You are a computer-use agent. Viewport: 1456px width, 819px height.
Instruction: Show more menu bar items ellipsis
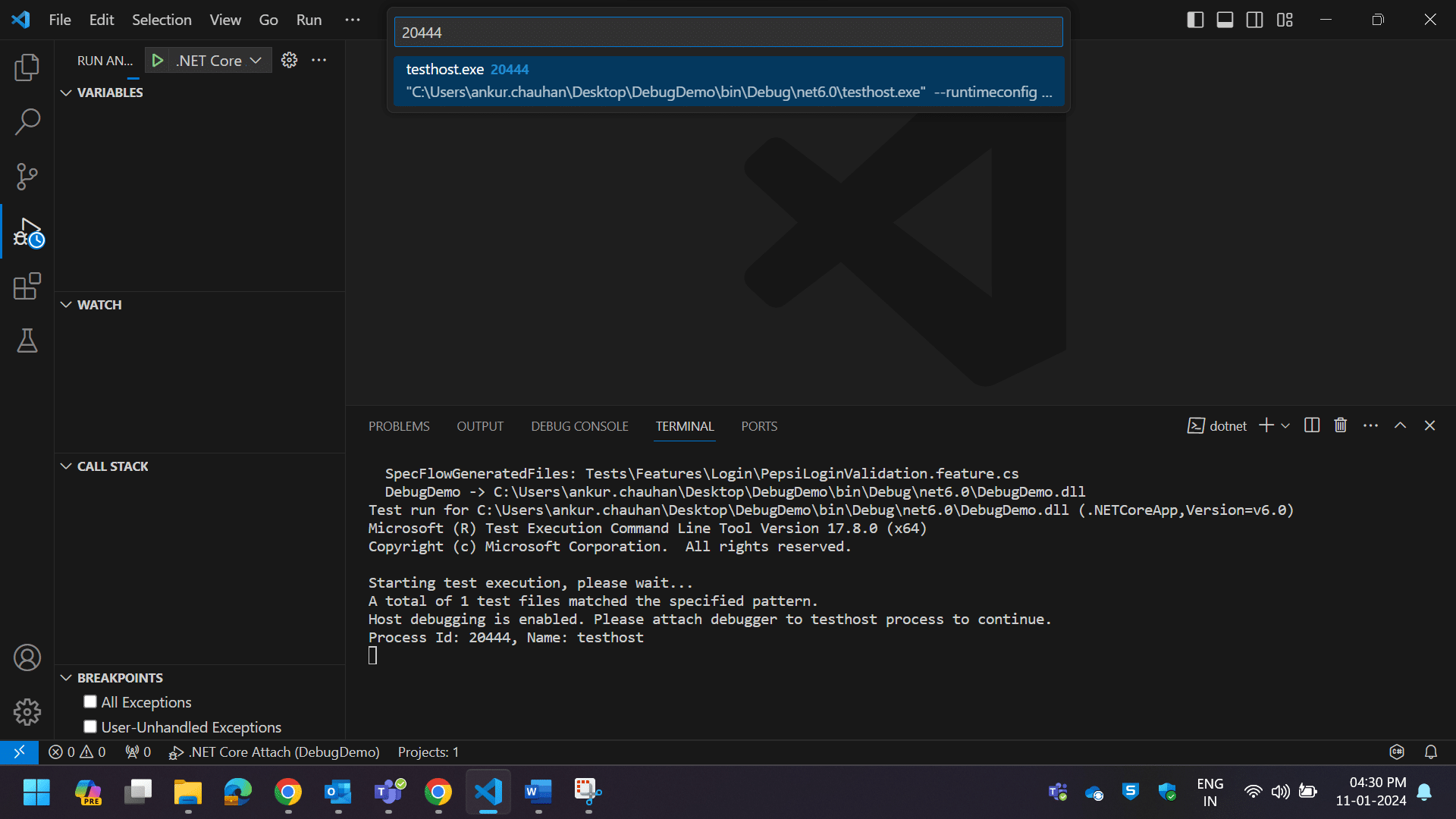coord(353,20)
